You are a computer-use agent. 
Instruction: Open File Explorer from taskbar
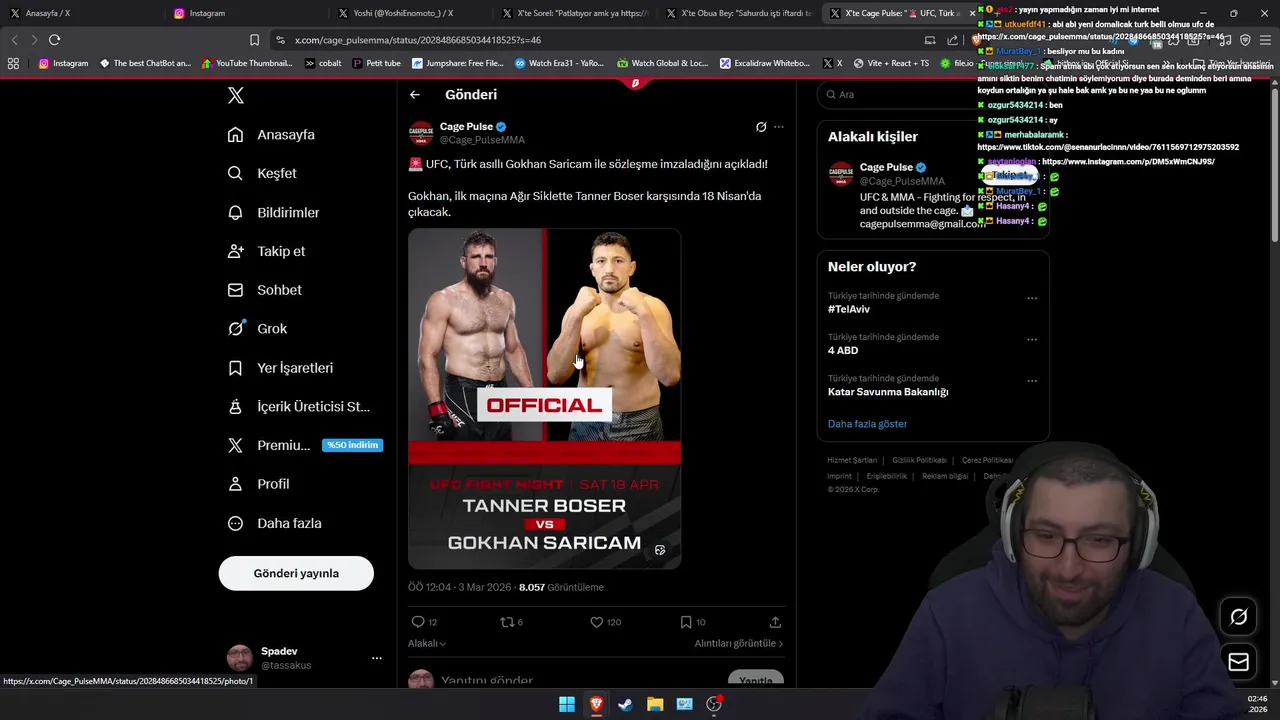click(655, 704)
